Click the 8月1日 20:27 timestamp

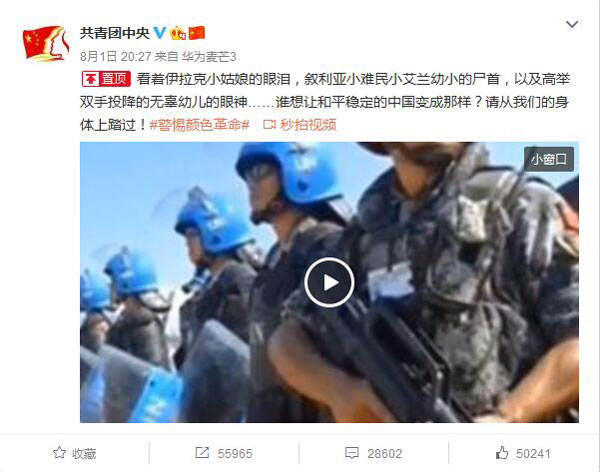pos(116,57)
